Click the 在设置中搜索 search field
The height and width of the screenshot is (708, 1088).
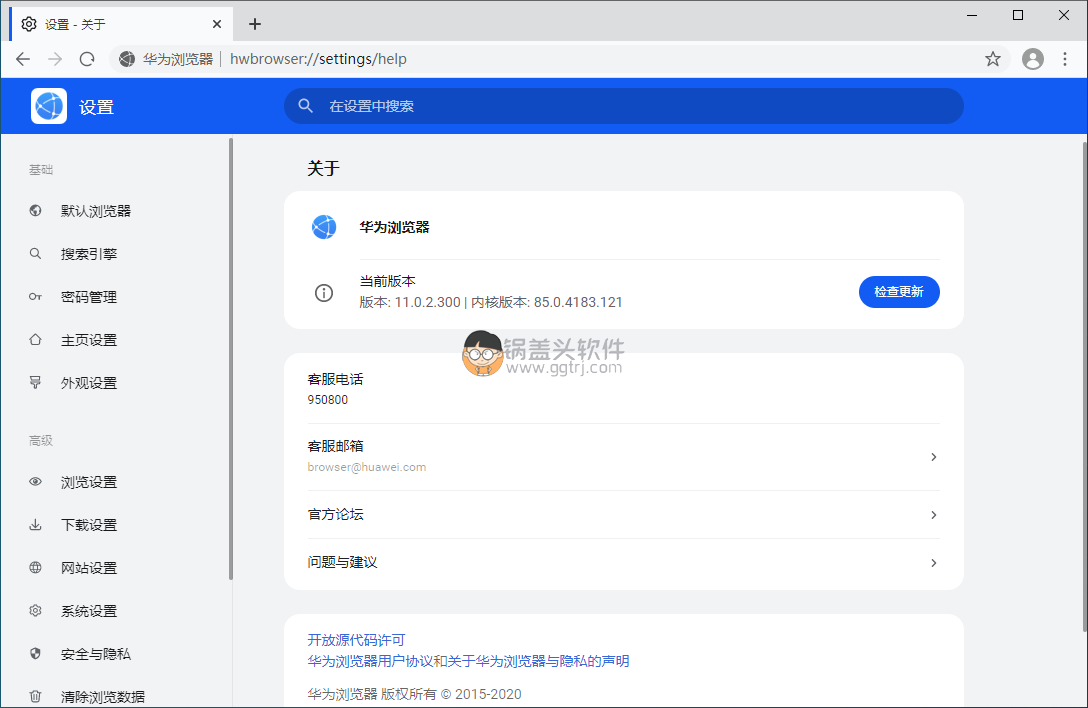click(x=624, y=106)
